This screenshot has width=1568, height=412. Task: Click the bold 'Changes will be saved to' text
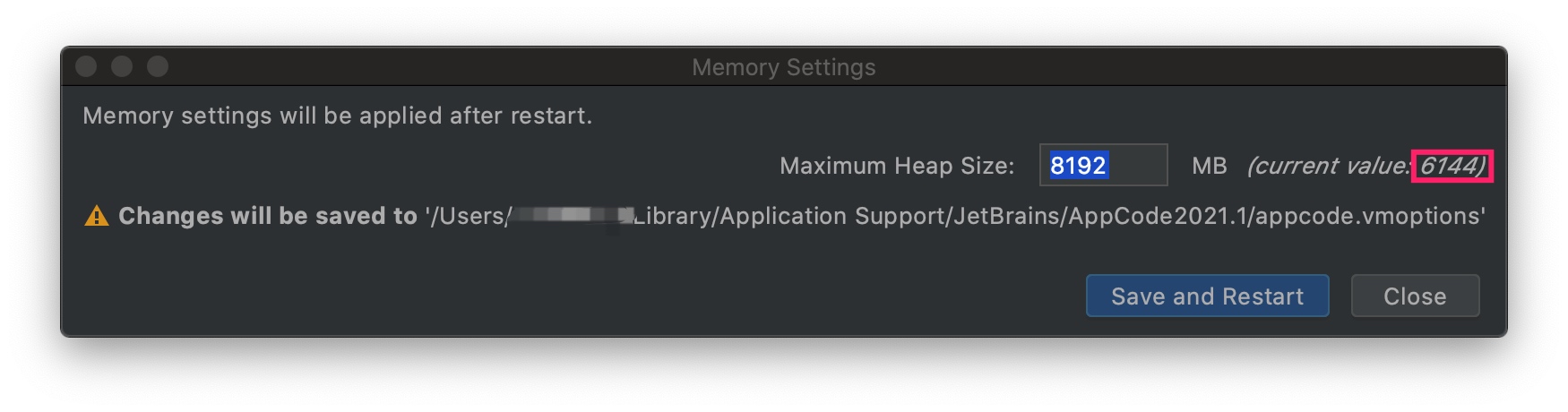coord(267,217)
